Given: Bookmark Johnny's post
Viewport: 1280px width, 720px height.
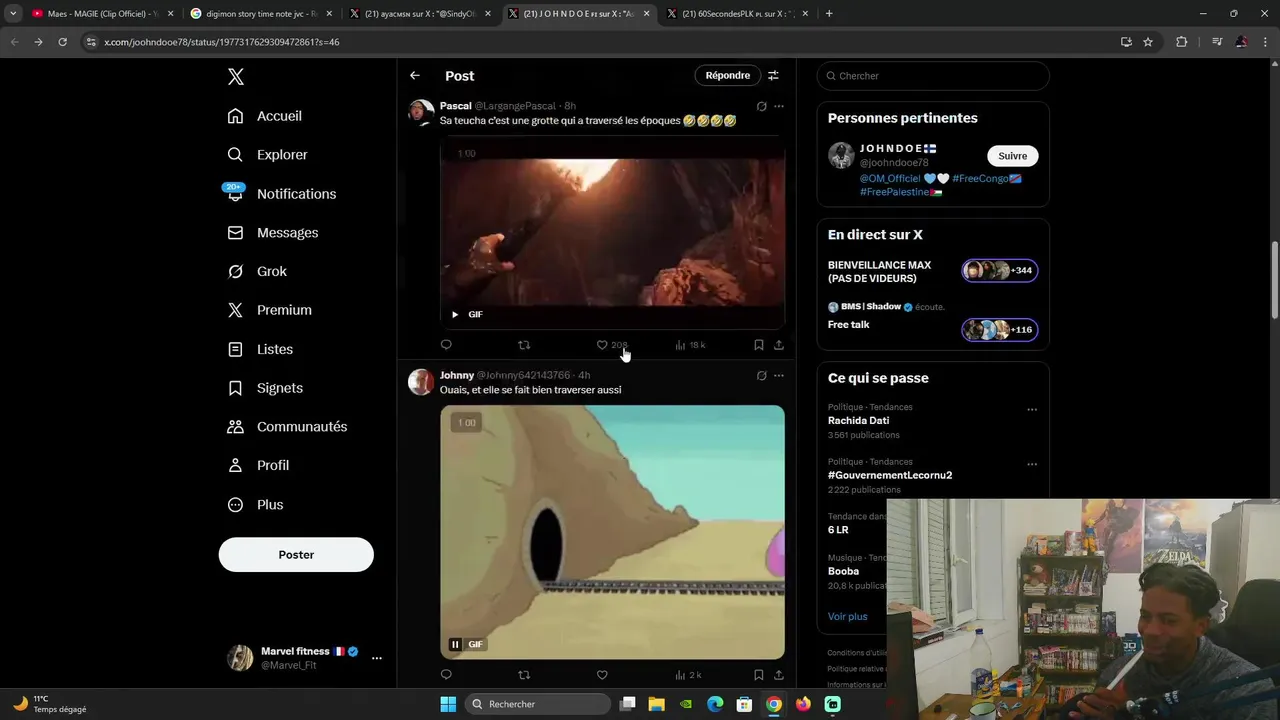Looking at the screenshot, I should (x=759, y=675).
